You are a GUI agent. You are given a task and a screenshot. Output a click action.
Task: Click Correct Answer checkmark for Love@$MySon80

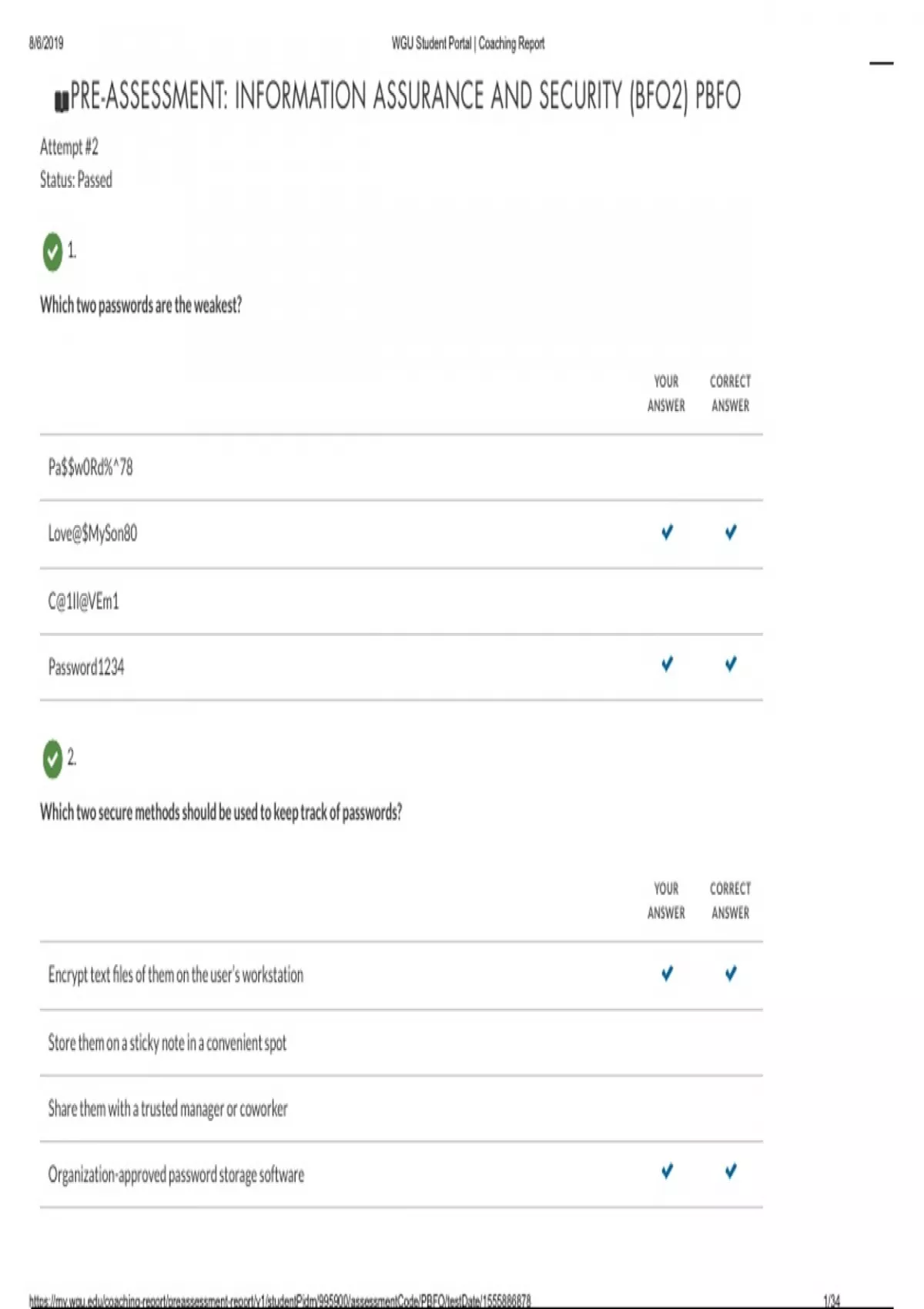click(x=731, y=532)
